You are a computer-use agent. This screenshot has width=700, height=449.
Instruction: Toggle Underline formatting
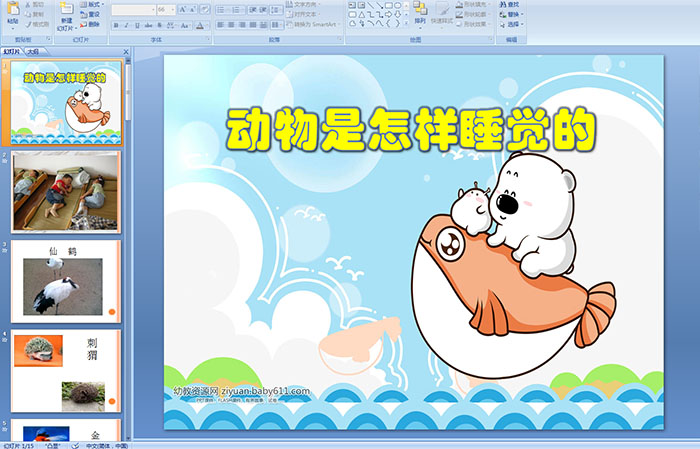pos(137,26)
